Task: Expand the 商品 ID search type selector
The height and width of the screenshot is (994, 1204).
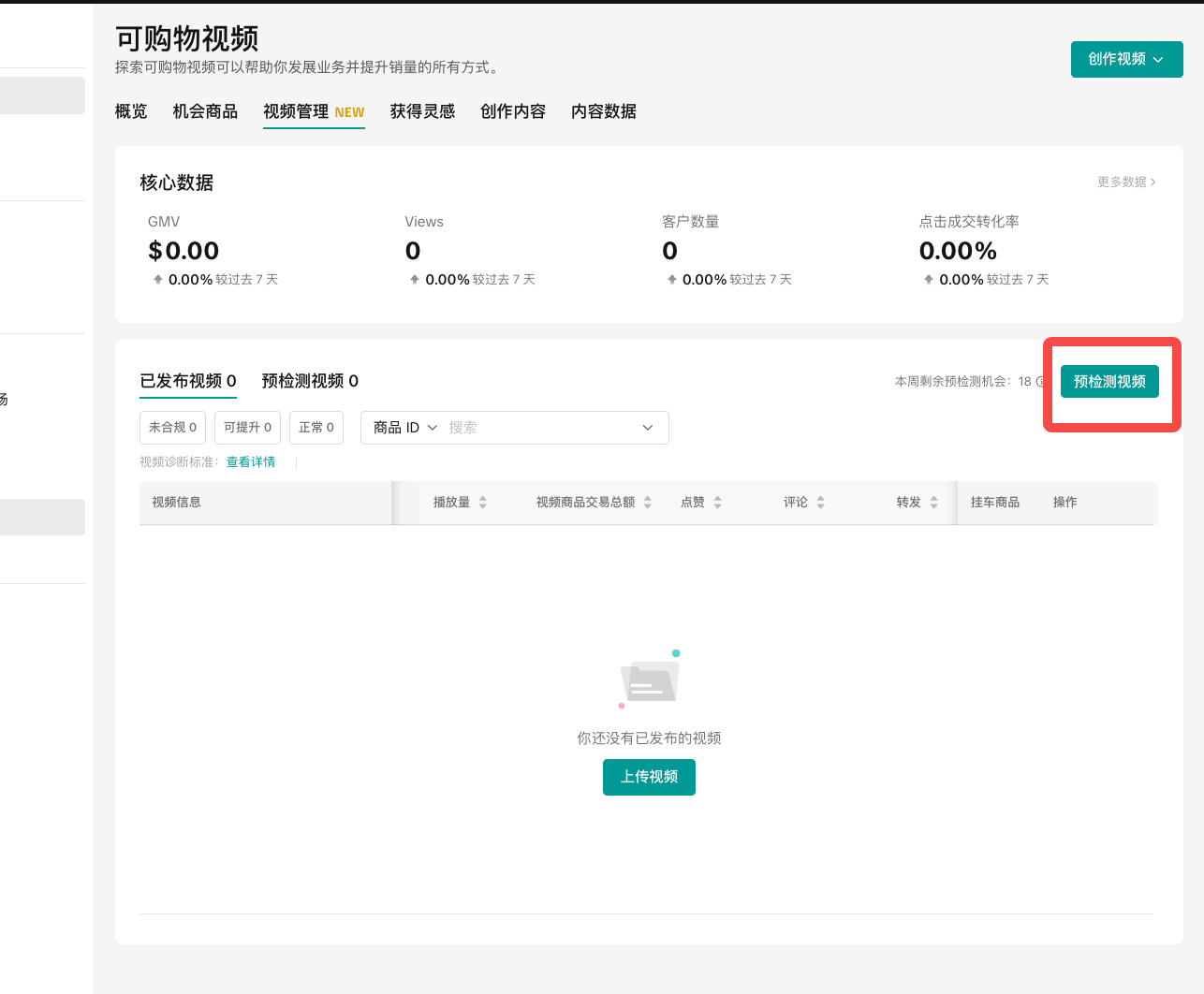Action: pos(405,428)
